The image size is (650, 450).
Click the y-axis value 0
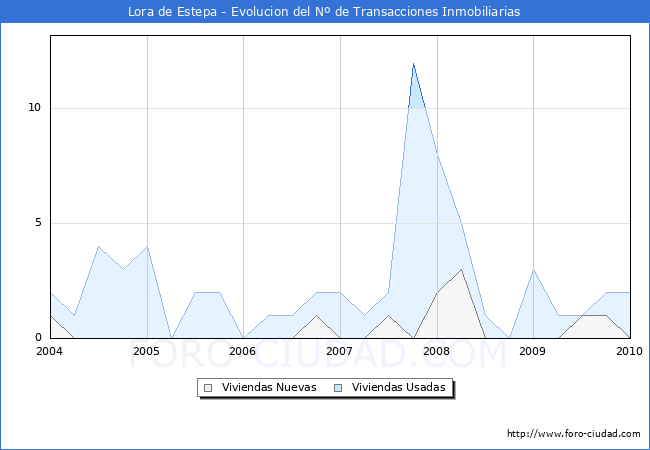click(x=38, y=337)
